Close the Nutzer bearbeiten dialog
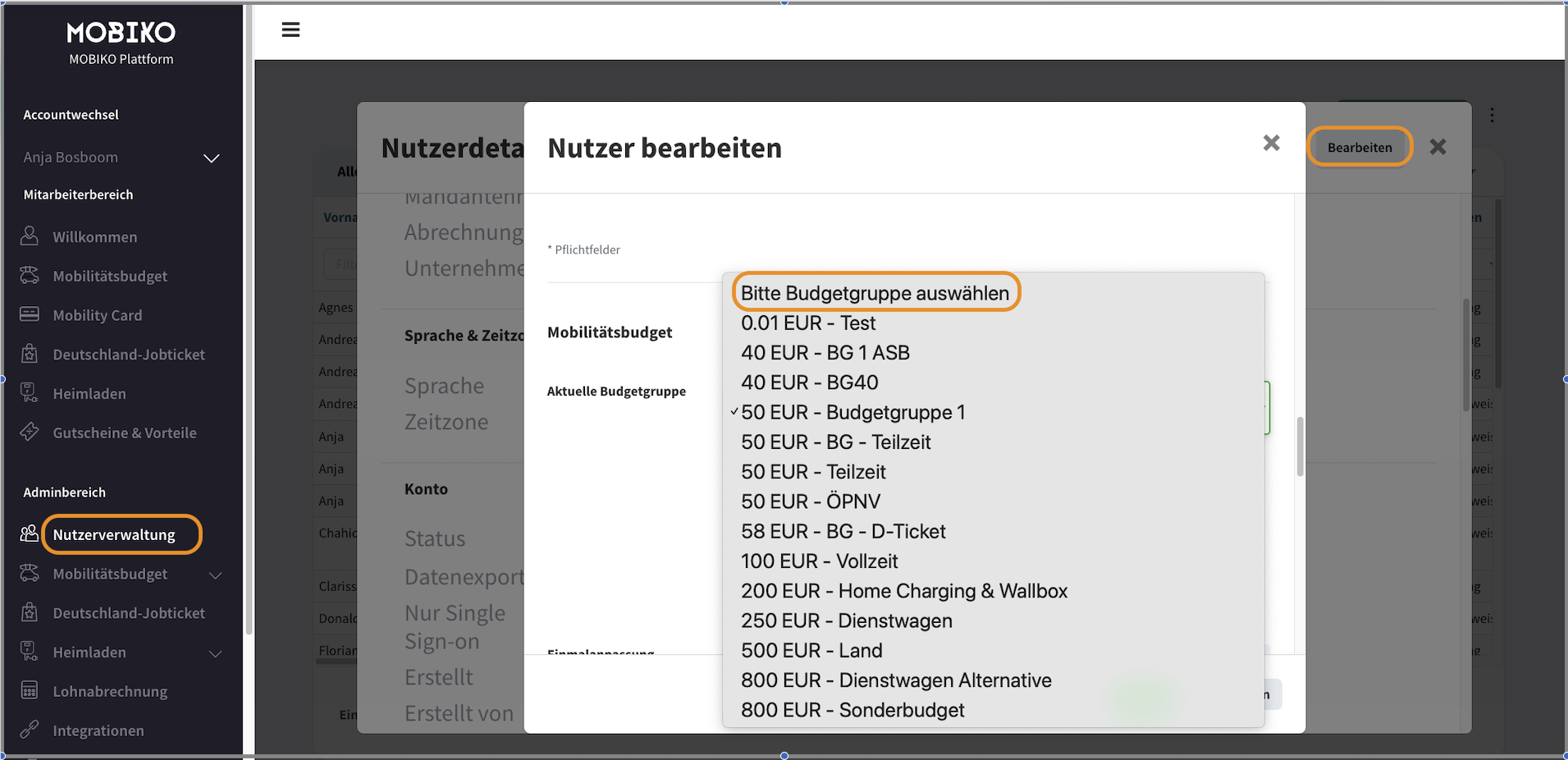1568x760 pixels. click(1271, 144)
